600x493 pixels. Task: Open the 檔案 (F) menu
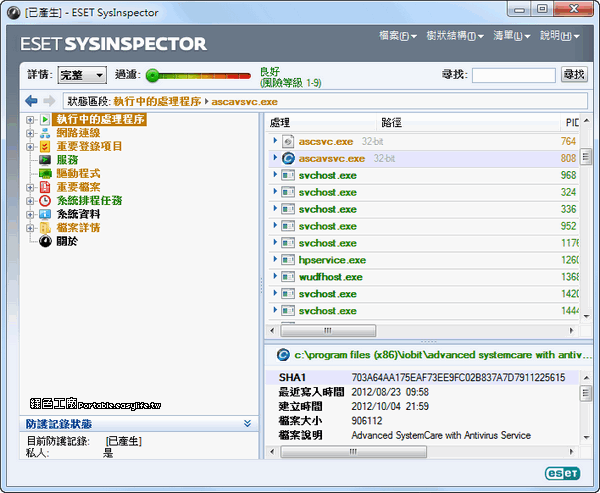(398, 36)
